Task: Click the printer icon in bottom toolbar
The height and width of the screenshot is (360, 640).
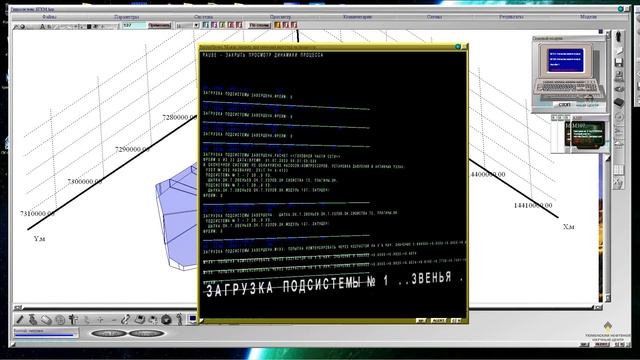Action: 140,320
